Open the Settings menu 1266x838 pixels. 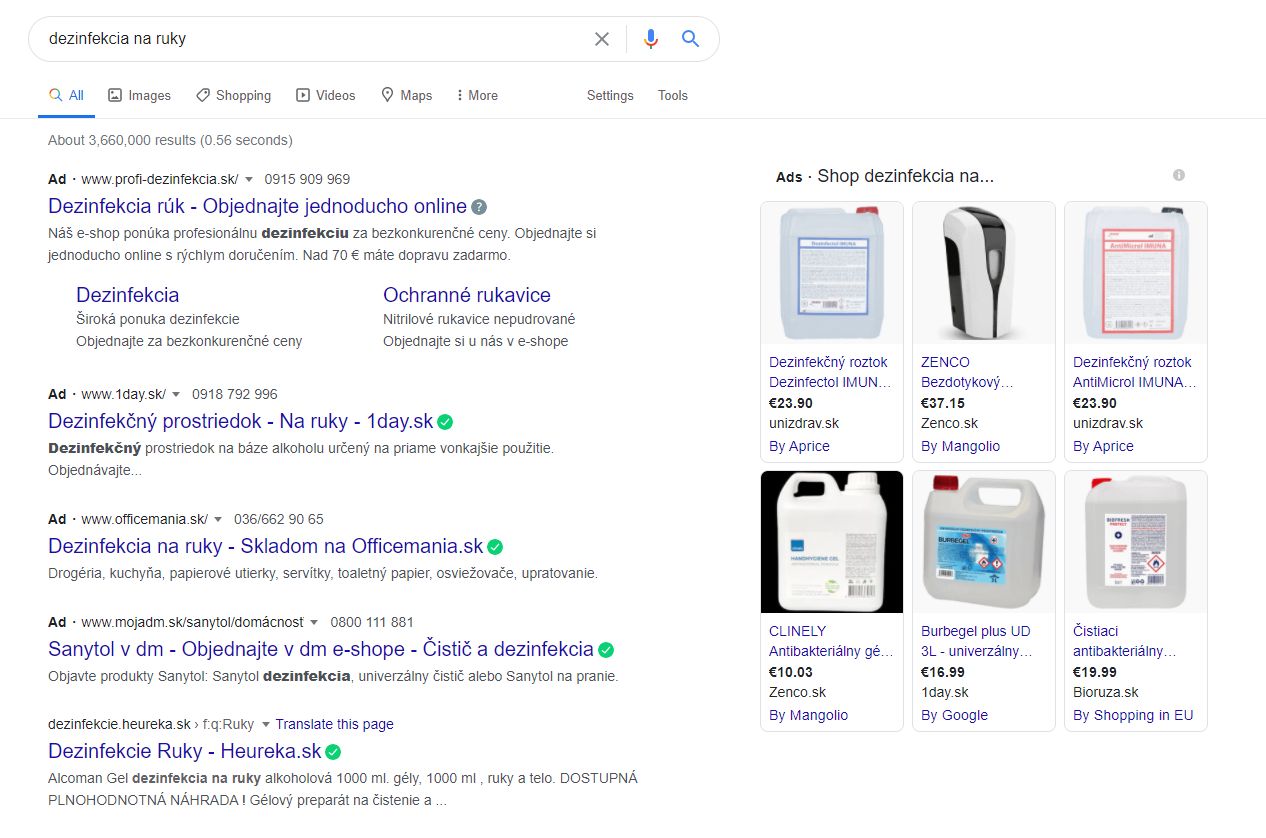click(x=610, y=95)
